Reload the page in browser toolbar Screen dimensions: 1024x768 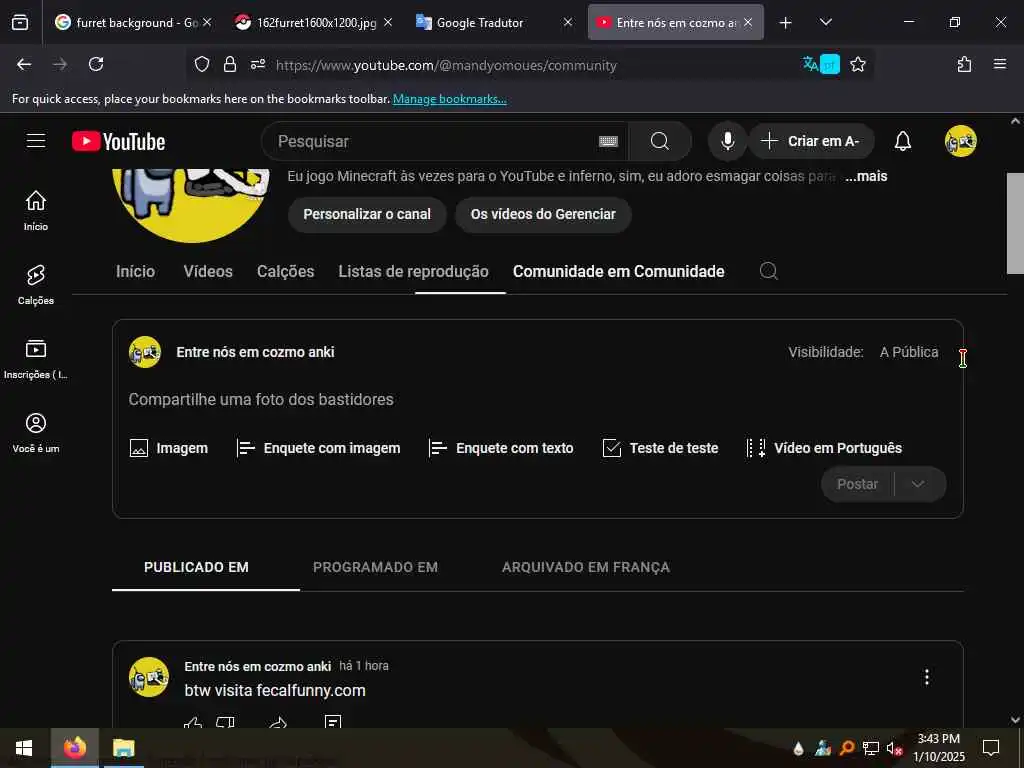(96, 64)
